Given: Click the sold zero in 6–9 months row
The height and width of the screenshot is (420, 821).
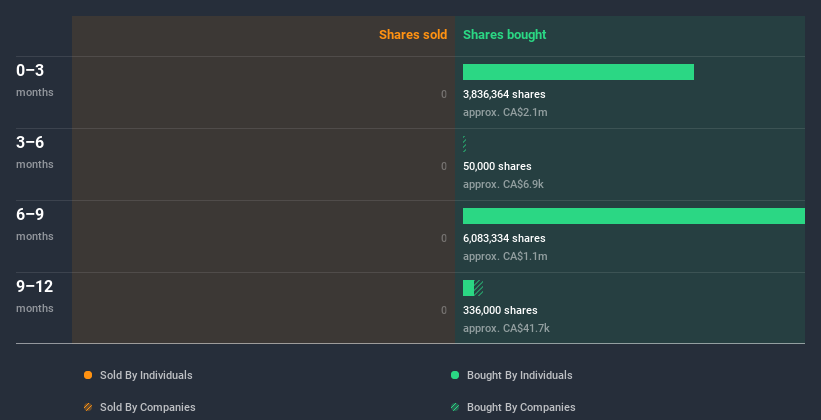Looking at the screenshot, I should (444, 238).
